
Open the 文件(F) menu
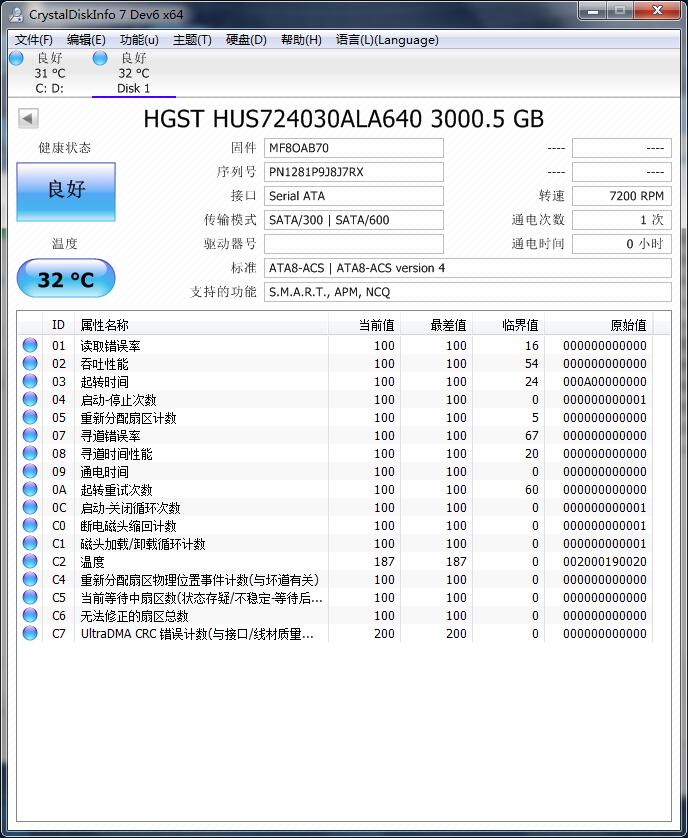34,40
